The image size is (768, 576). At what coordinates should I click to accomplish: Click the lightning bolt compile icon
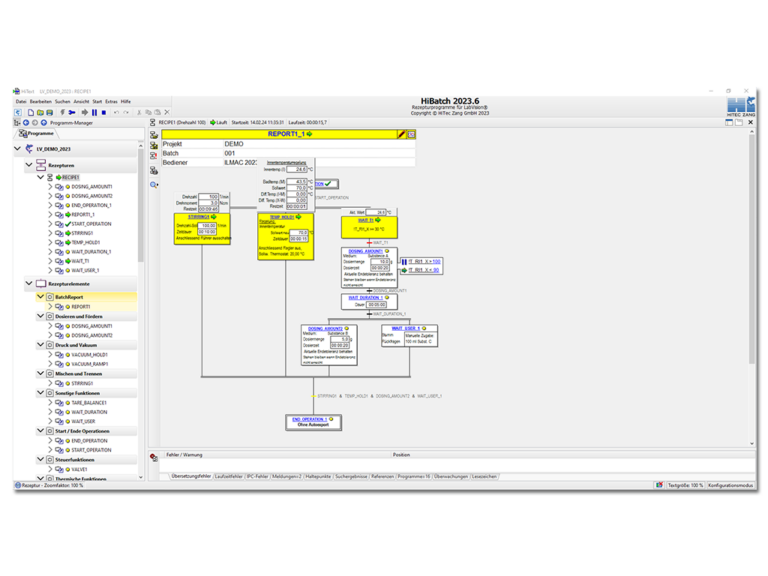[x=62, y=112]
